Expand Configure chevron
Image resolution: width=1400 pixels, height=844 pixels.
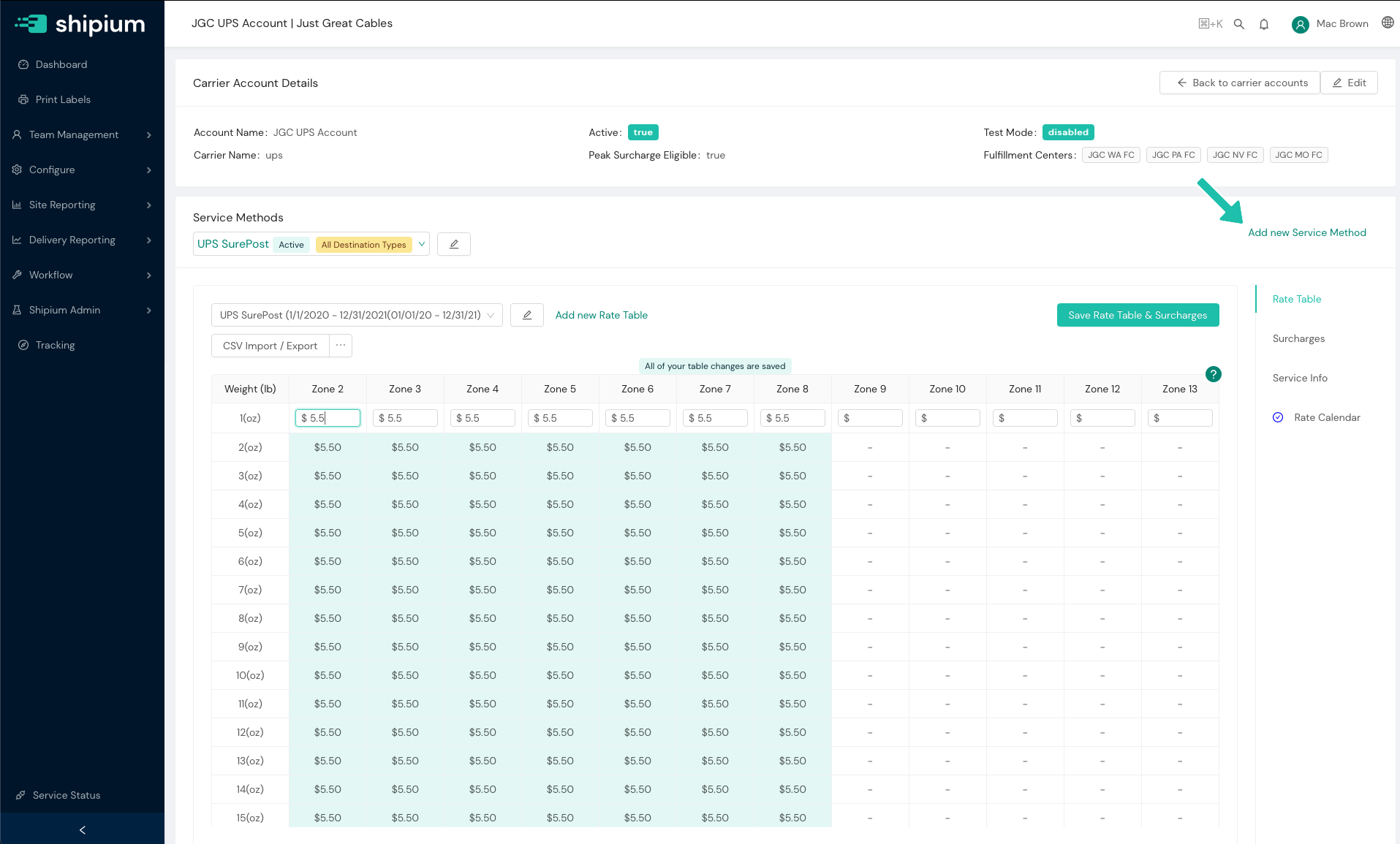click(x=148, y=170)
